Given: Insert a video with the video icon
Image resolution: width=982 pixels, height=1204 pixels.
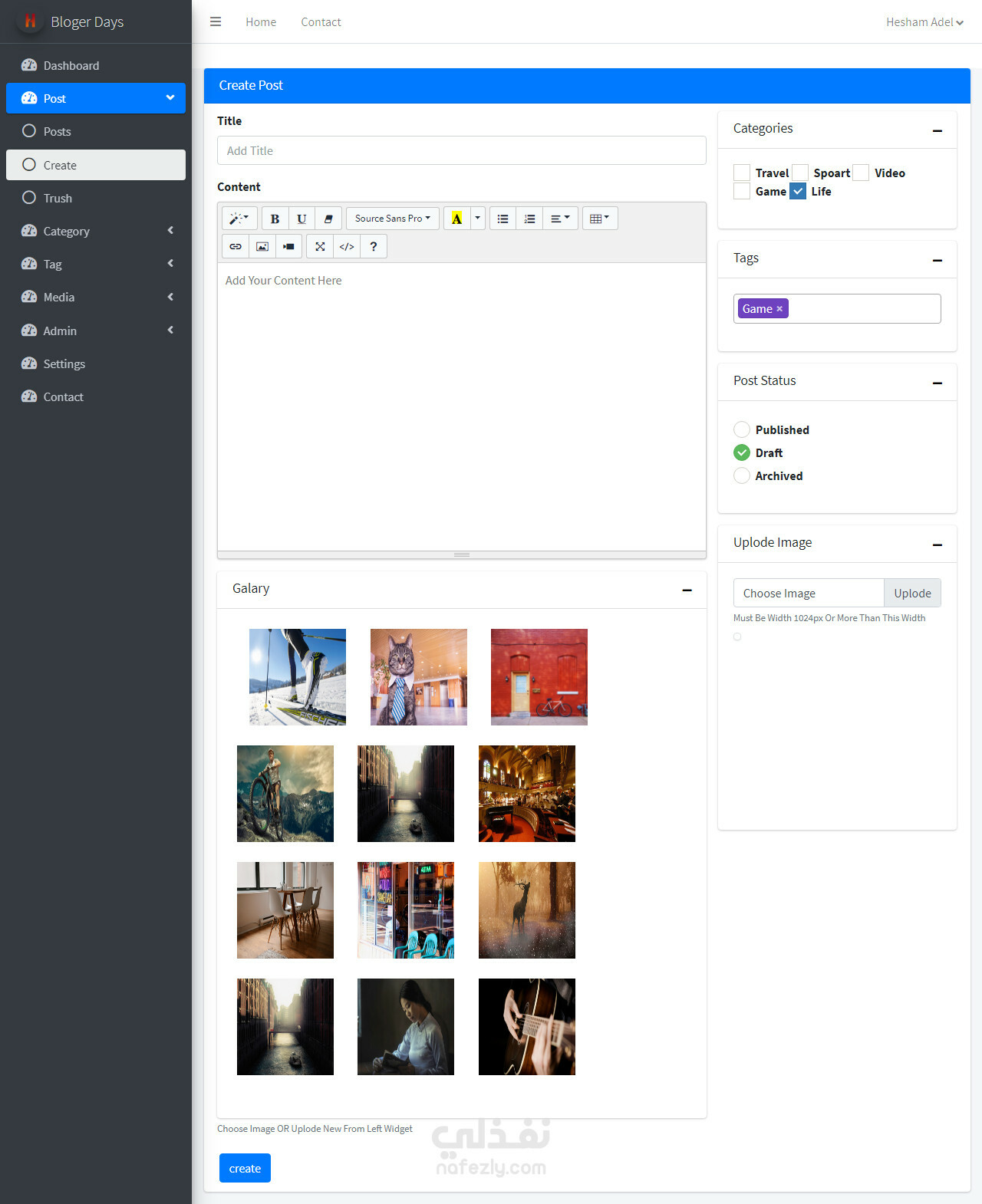Looking at the screenshot, I should pos(288,246).
